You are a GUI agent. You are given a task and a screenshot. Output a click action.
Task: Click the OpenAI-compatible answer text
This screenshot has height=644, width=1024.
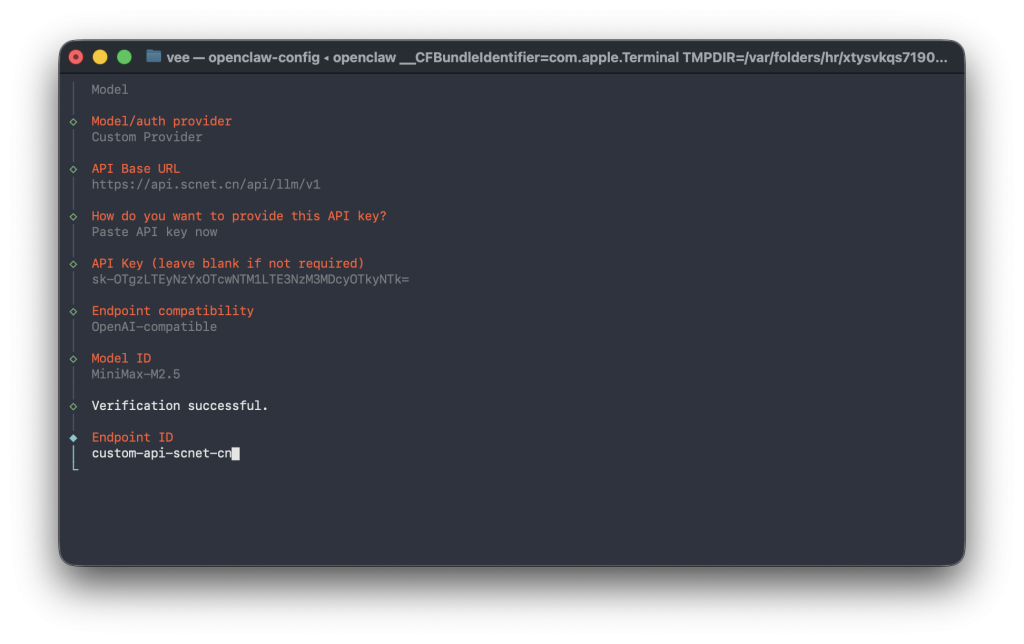tap(154, 327)
